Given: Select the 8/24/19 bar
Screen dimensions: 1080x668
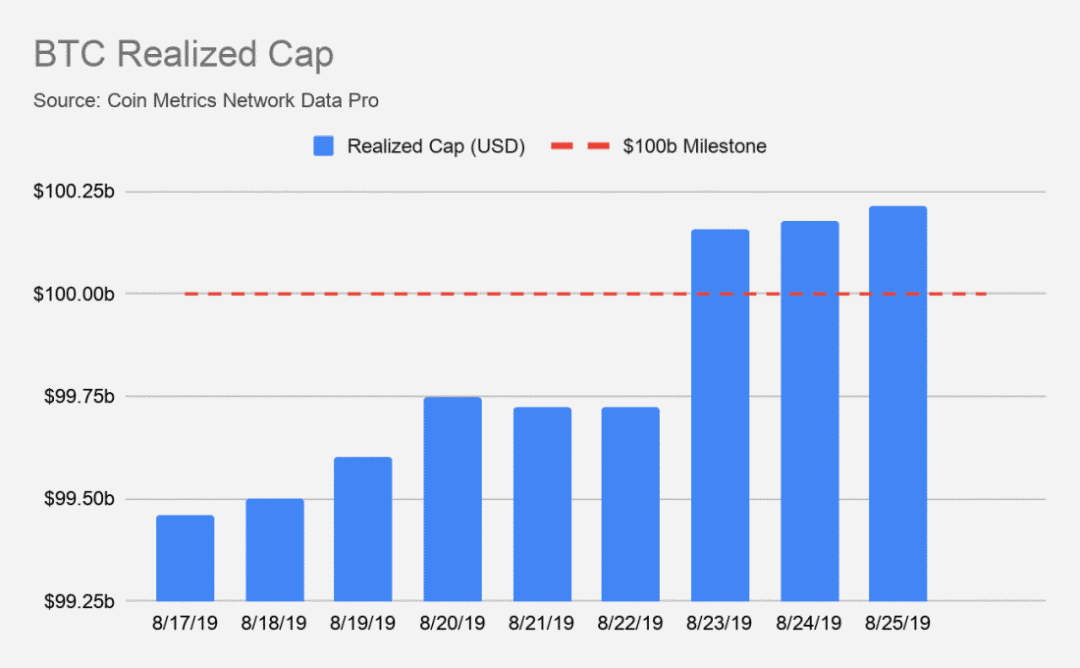Looking at the screenshot, I should point(809,411).
